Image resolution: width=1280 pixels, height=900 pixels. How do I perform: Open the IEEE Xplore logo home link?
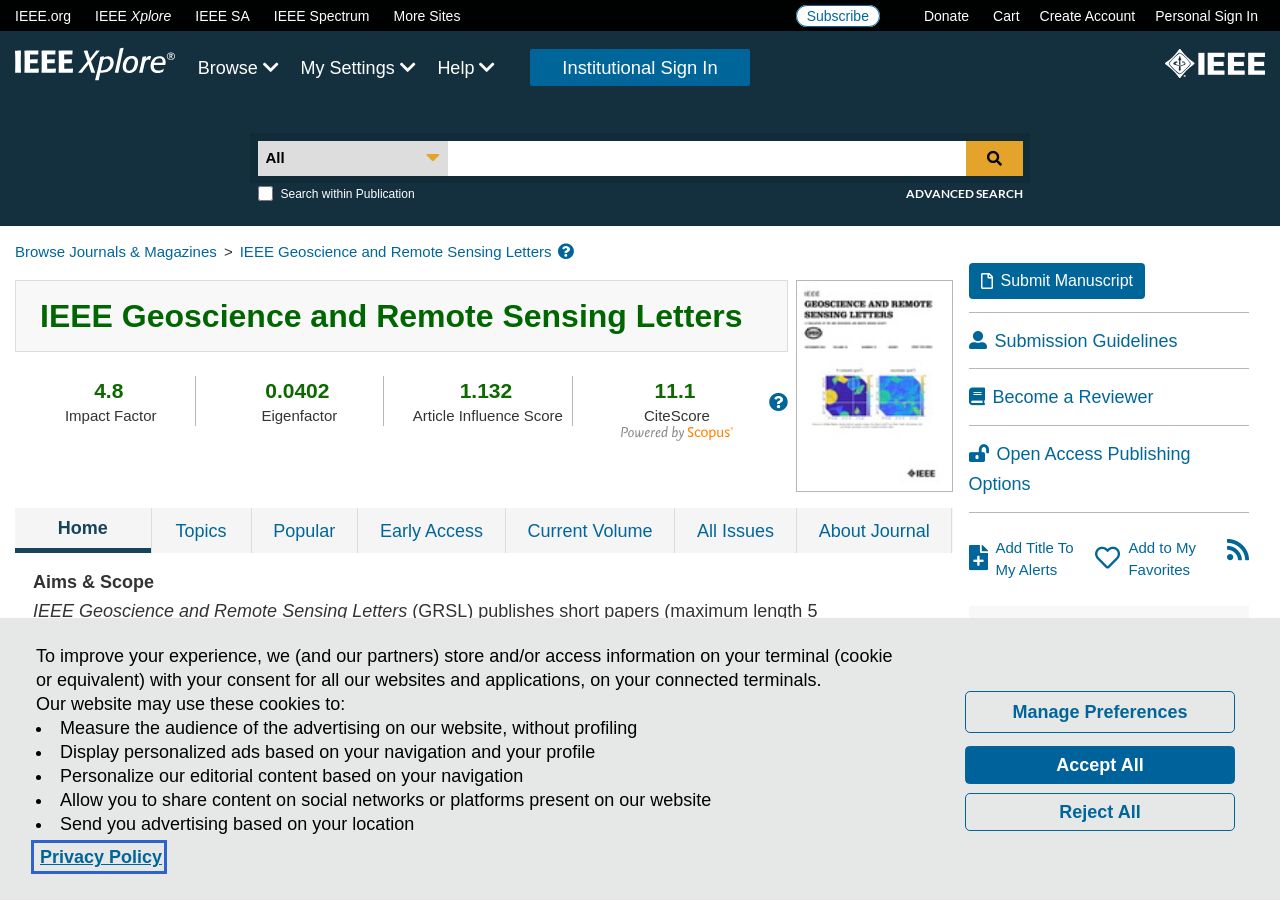[95, 64]
